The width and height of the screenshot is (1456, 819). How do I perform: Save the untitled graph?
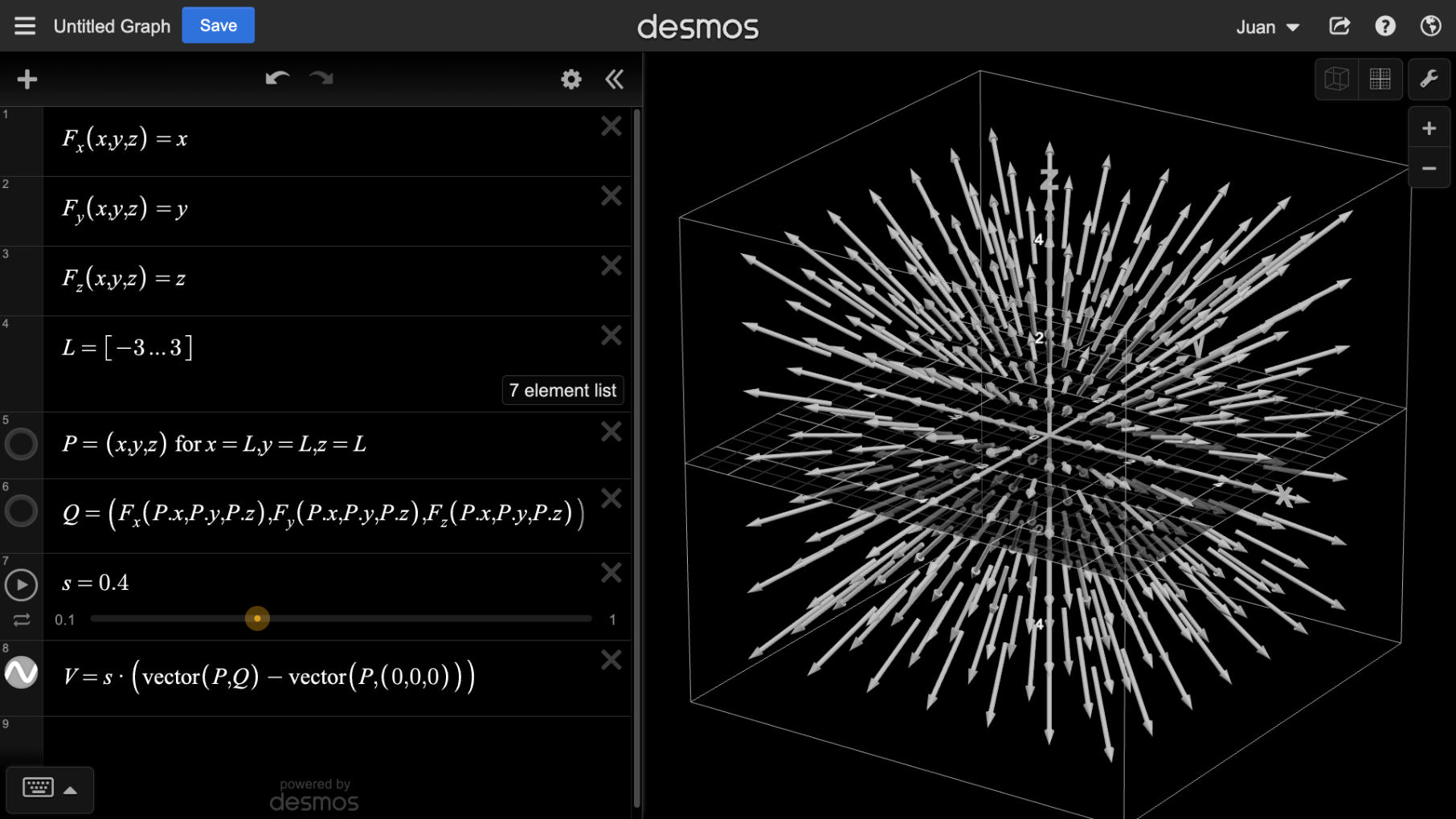click(218, 26)
